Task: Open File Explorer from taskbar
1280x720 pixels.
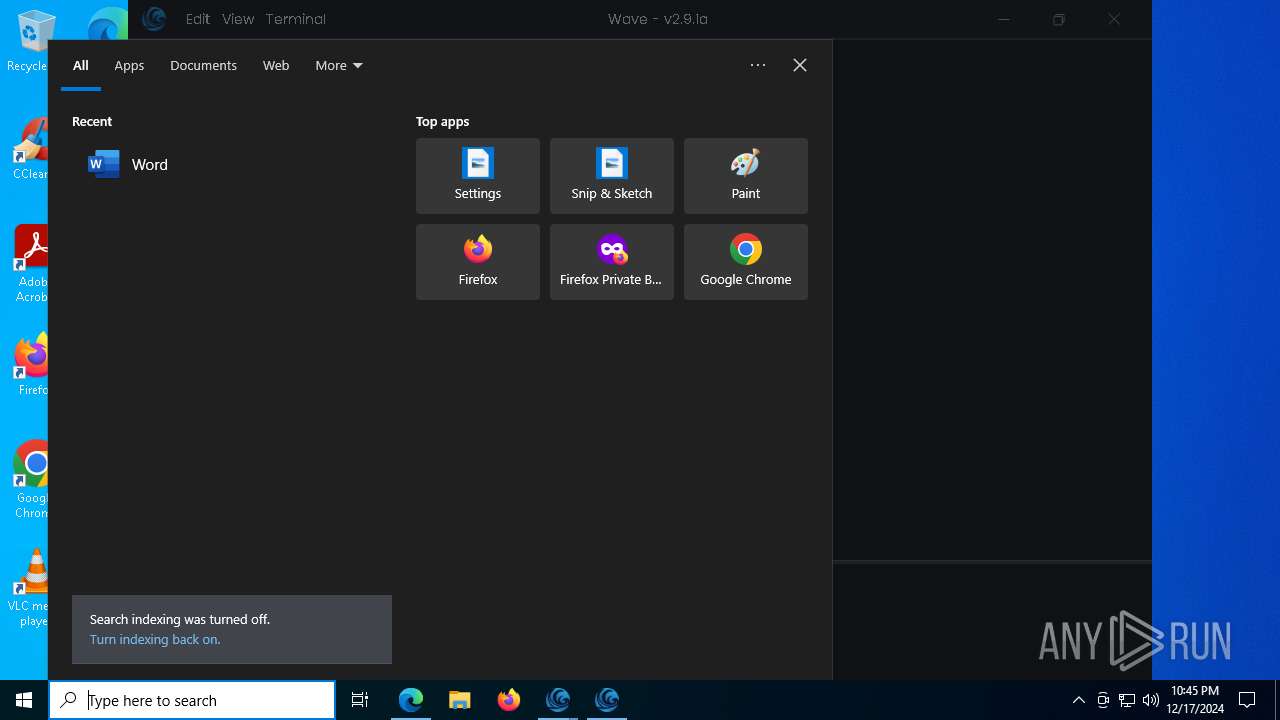Action: tap(460, 700)
